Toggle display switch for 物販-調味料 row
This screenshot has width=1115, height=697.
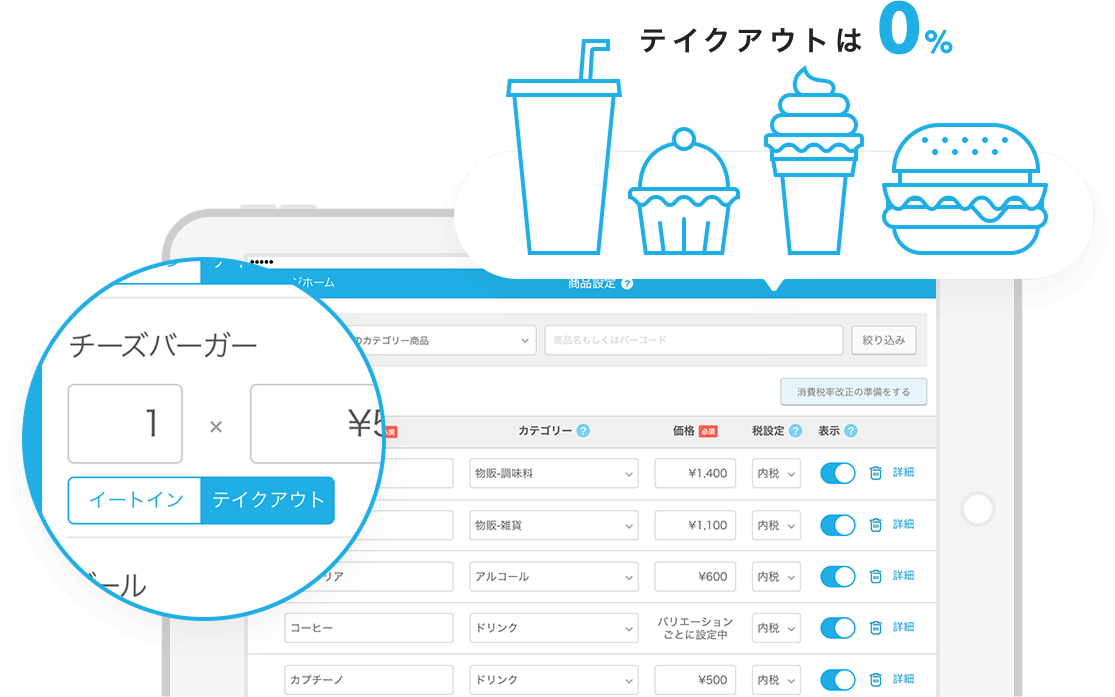(x=838, y=473)
